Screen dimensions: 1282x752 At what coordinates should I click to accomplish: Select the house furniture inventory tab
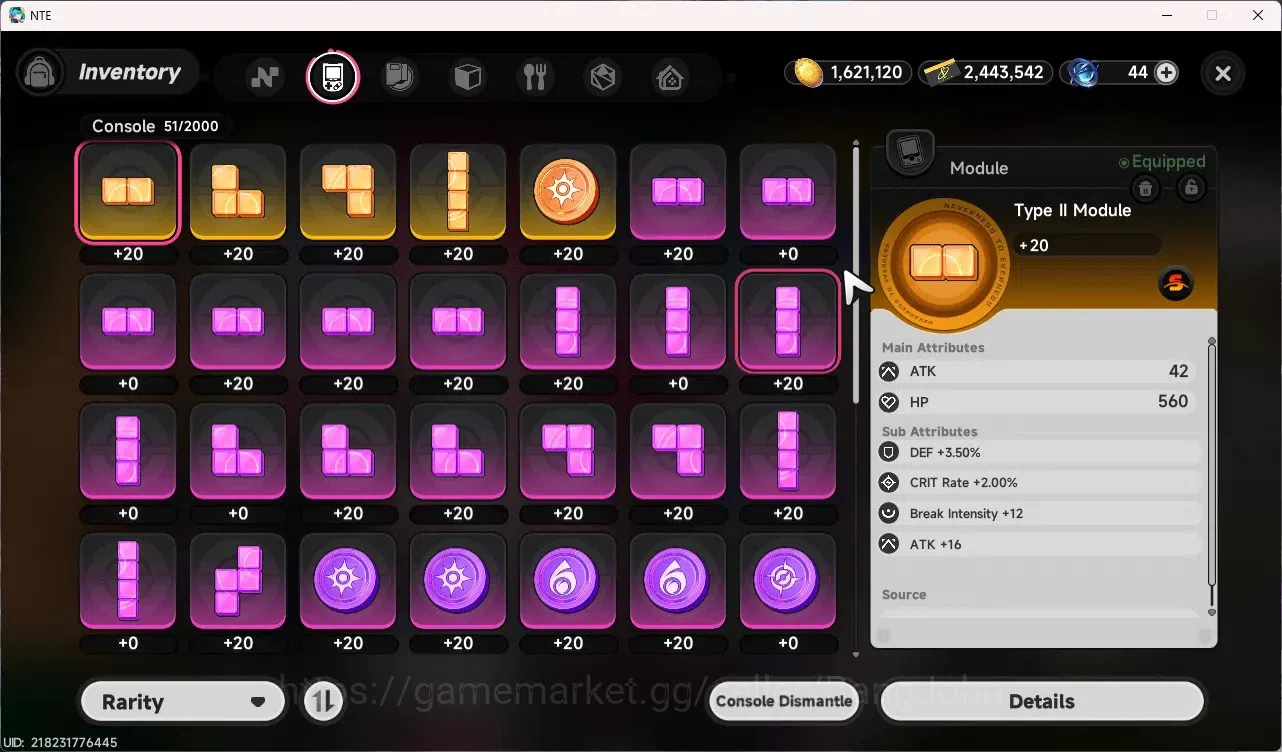(x=670, y=77)
